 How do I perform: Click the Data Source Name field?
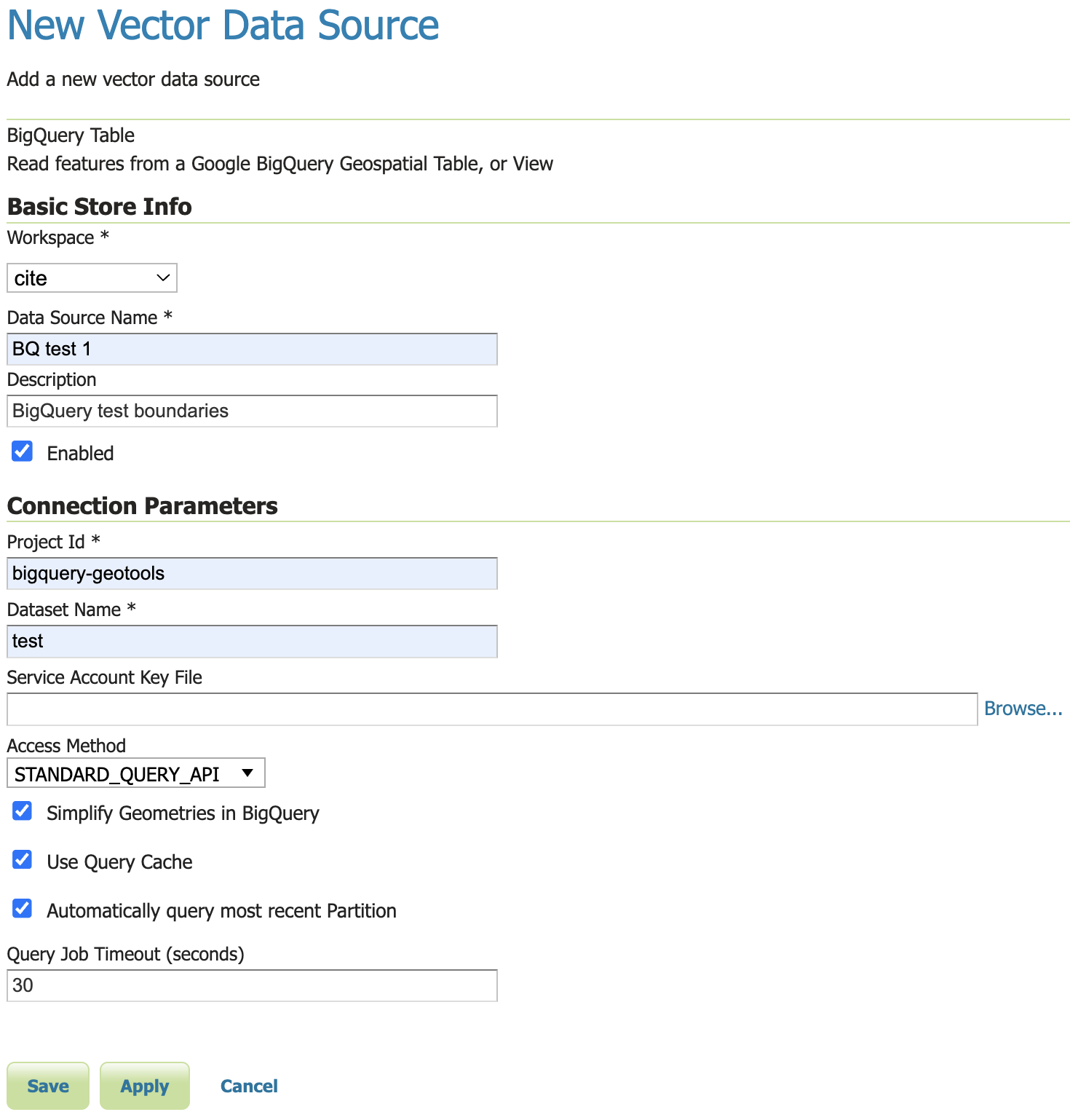252,350
